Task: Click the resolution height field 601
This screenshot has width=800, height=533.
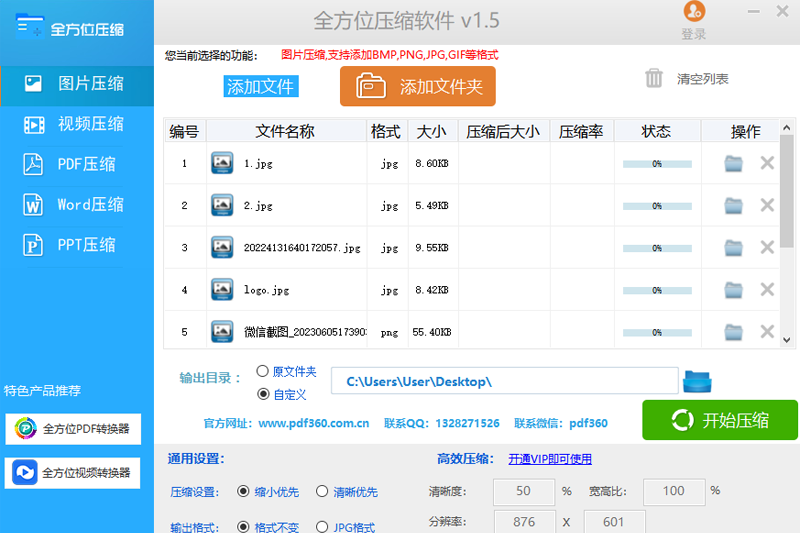Action: coord(614,522)
